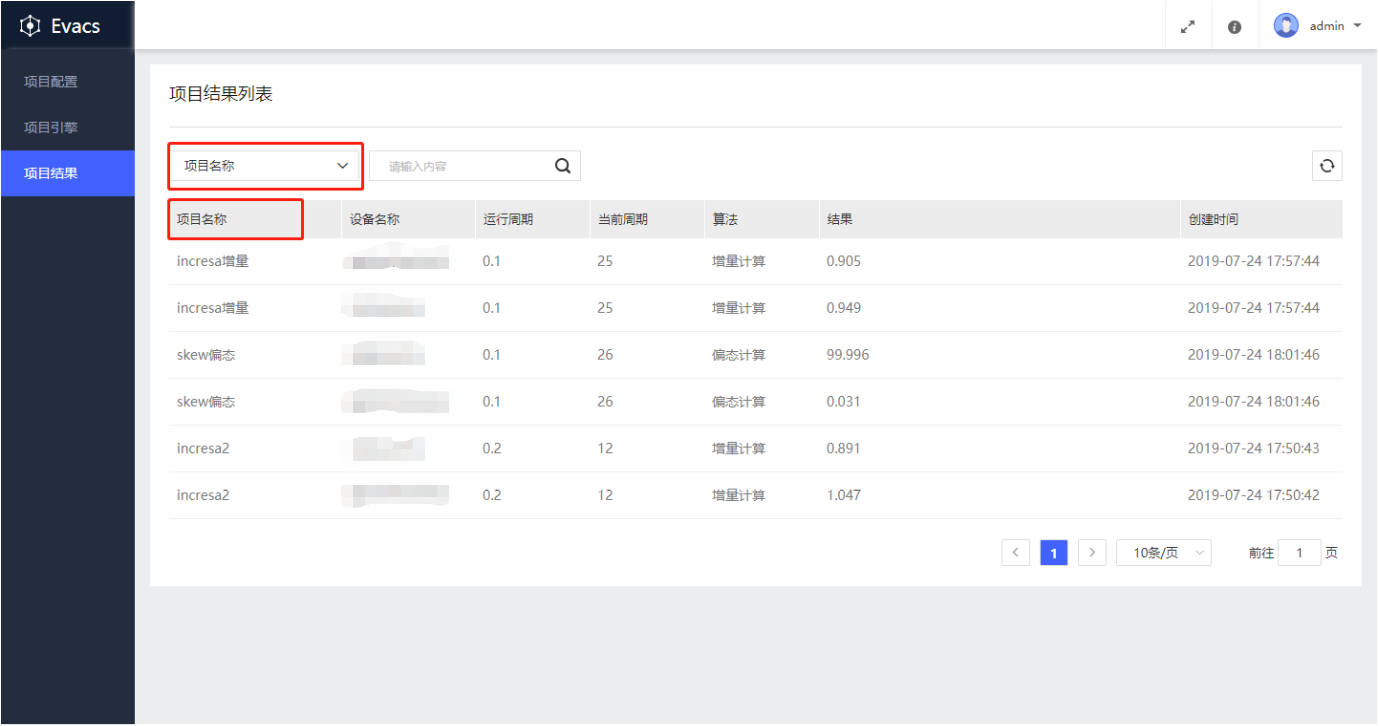The height and width of the screenshot is (726, 1379).
Task: Focus the 请输入内容 search field
Action: pyautogui.click(x=460, y=166)
